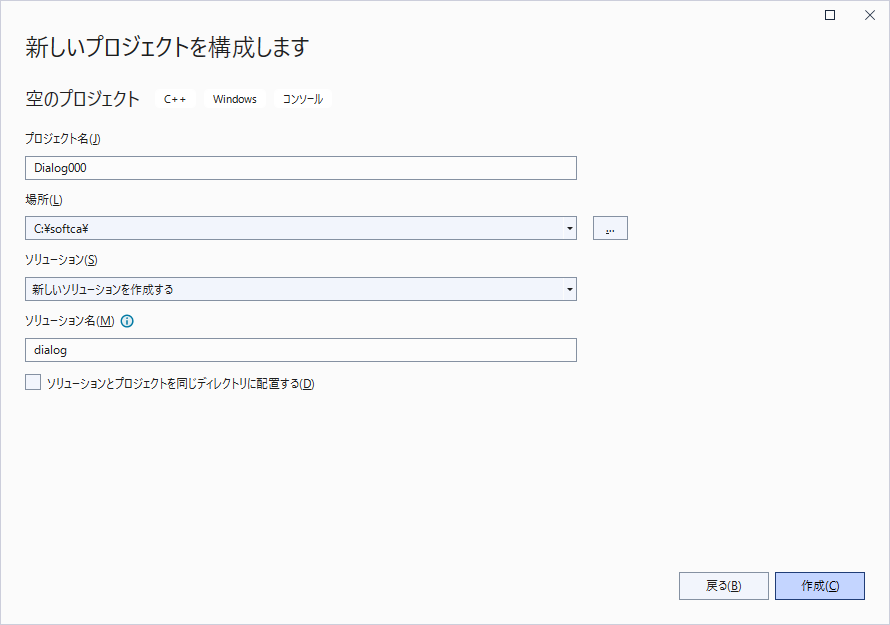Image resolution: width=890 pixels, height=625 pixels.
Task: Enable placing solution and project in same directory
Action: [x=34, y=382]
